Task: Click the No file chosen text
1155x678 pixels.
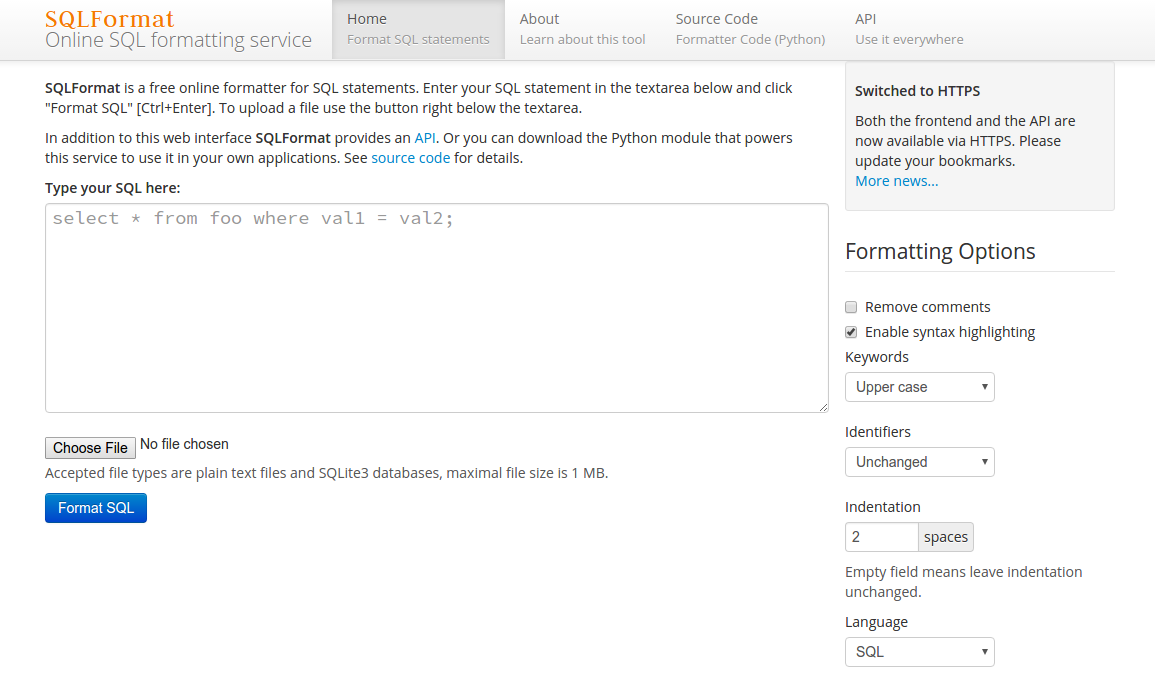Action: pyautogui.click(x=184, y=444)
